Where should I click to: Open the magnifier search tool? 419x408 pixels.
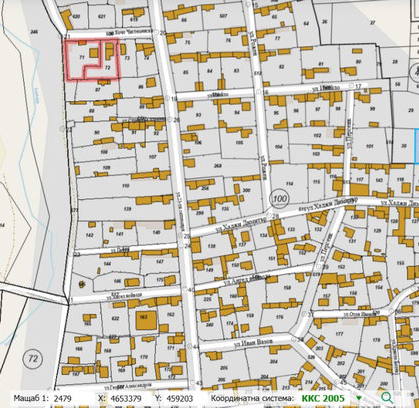[387, 397]
